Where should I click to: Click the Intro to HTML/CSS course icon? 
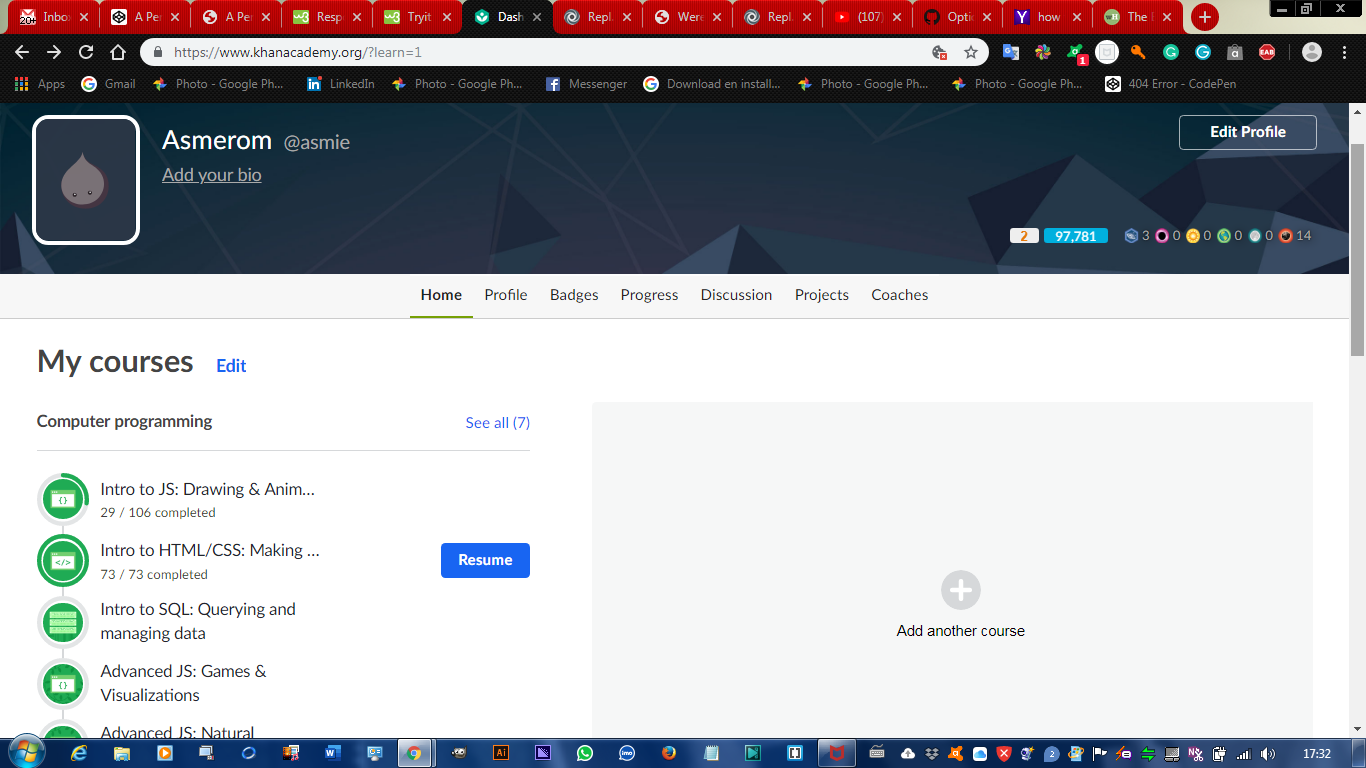(63, 561)
